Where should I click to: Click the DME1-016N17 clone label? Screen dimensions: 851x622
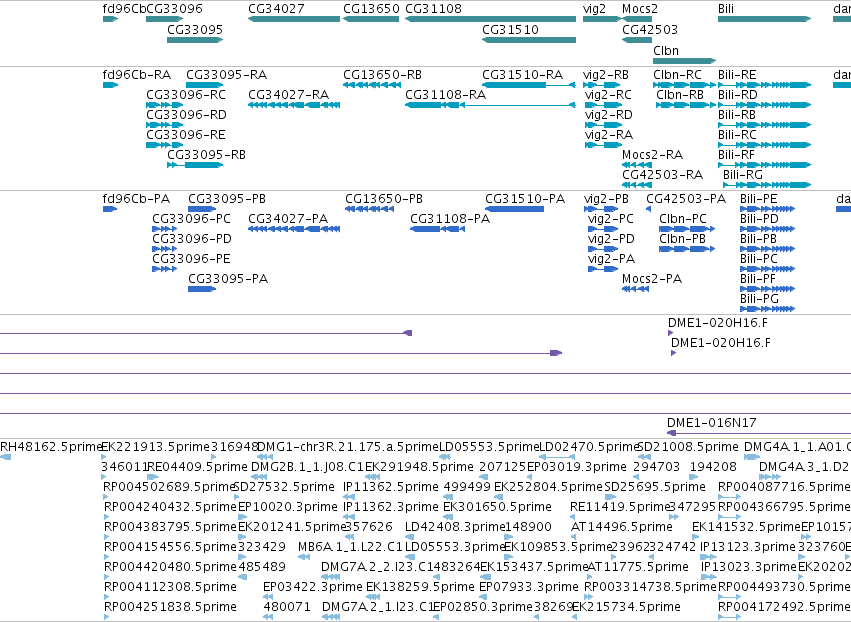tap(712, 423)
